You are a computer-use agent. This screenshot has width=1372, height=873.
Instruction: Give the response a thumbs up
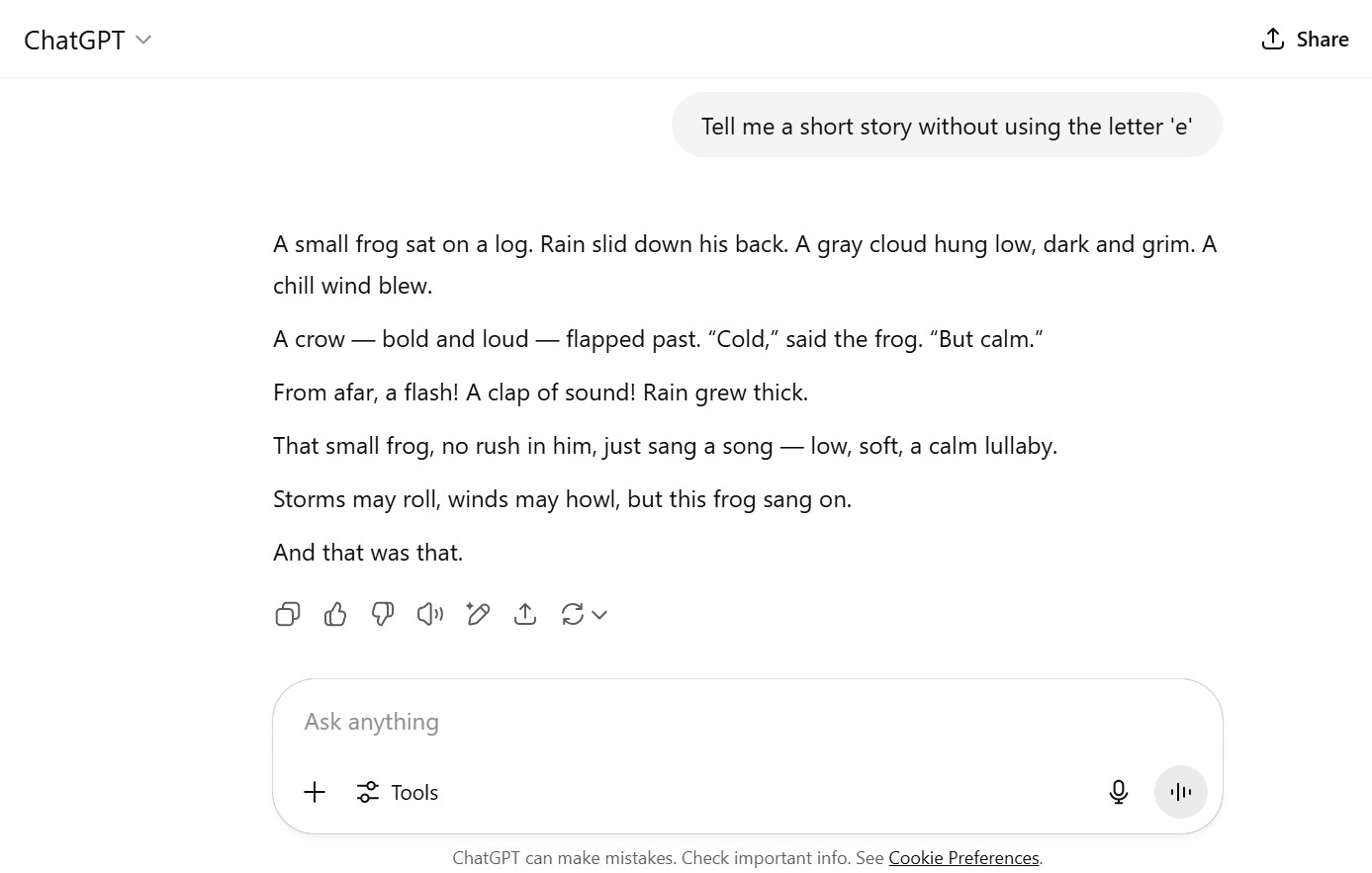tap(335, 614)
